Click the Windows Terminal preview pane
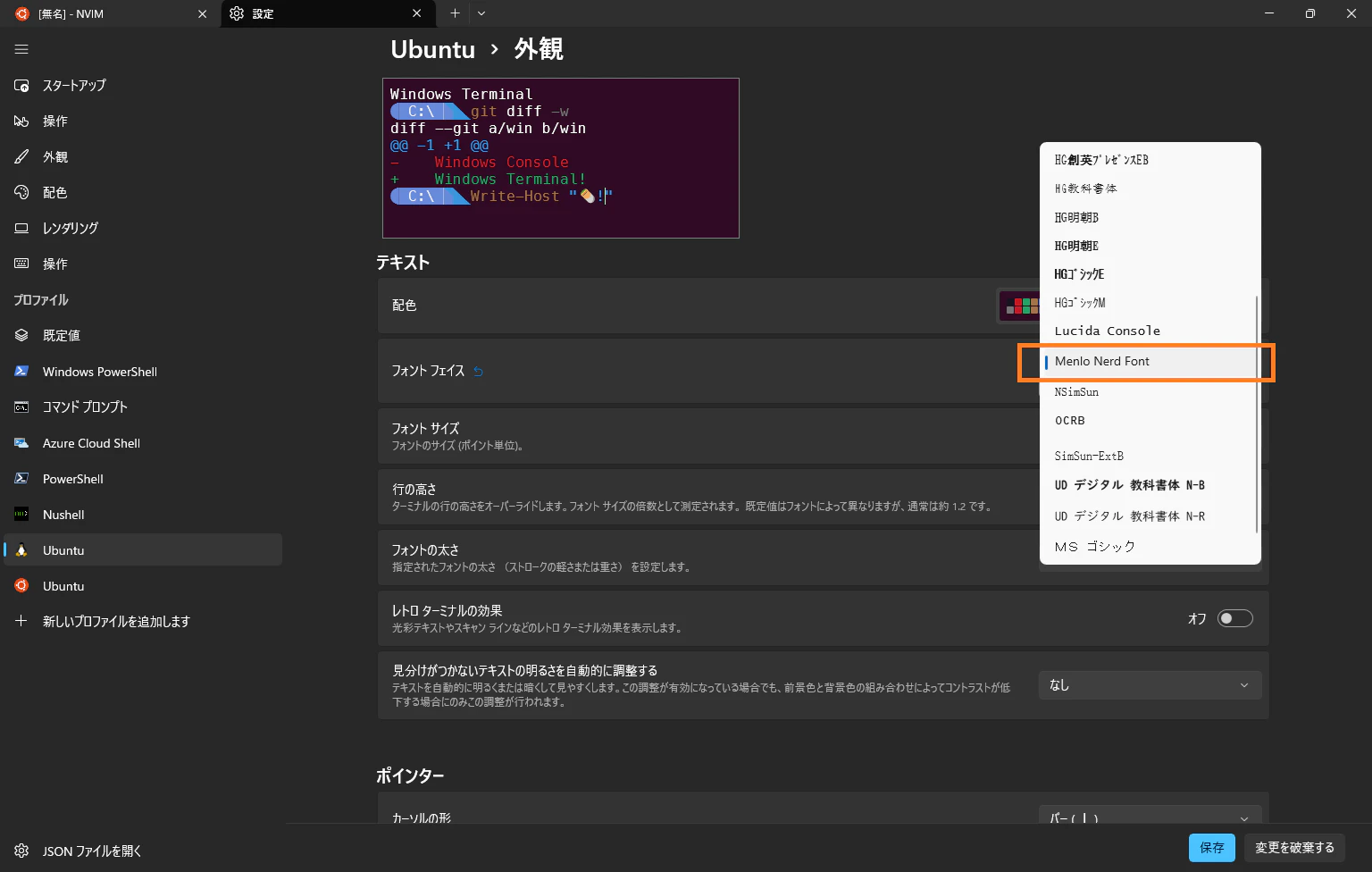 [x=561, y=158]
